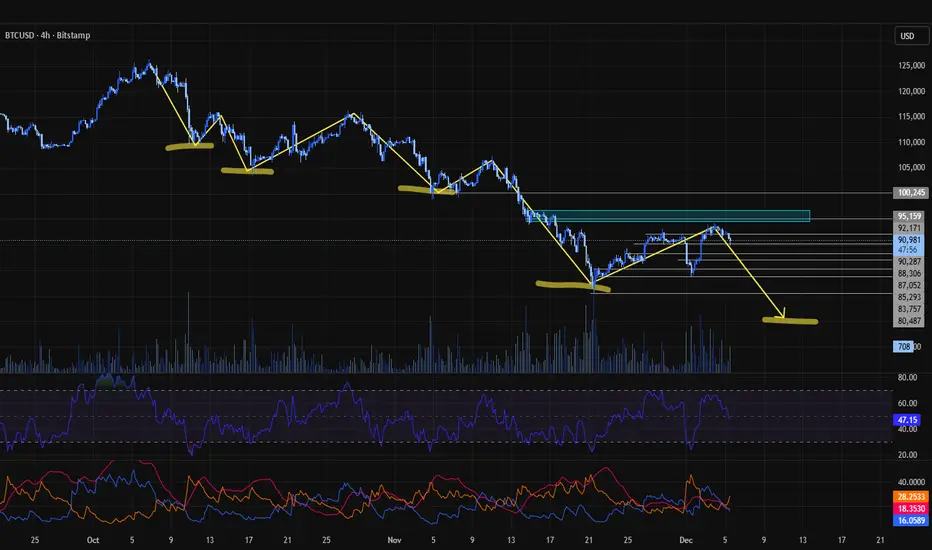Select the 92,171 price level label
Viewport: 932px width, 550px height.
click(x=909, y=228)
